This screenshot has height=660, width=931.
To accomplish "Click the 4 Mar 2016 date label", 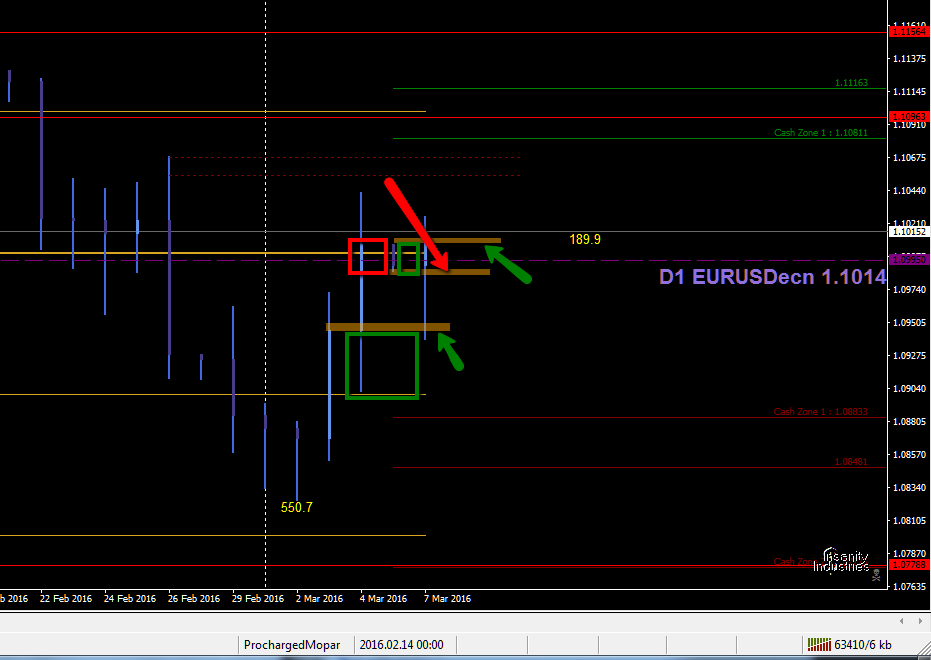I will click(x=384, y=598).
